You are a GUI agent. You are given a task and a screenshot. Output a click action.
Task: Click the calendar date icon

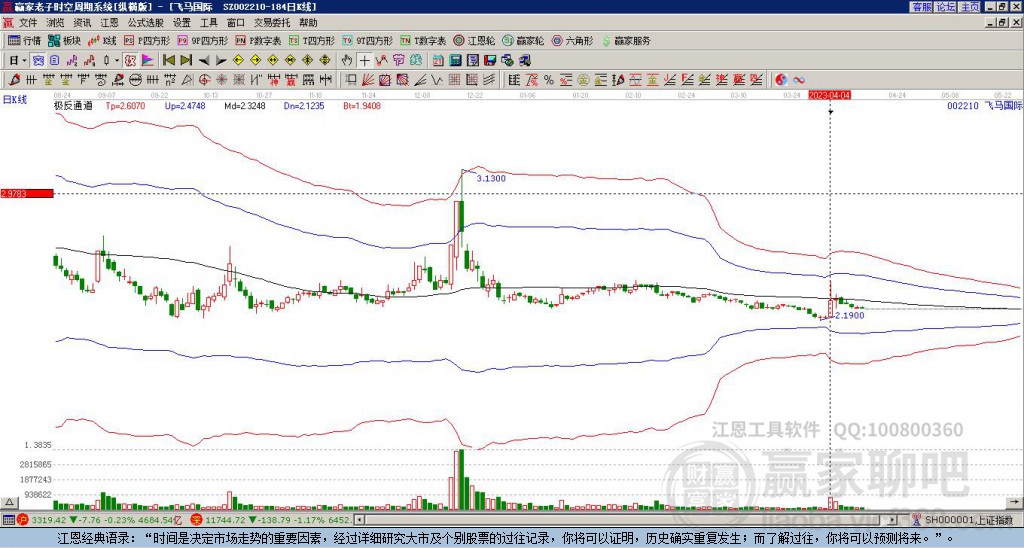(438, 61)
